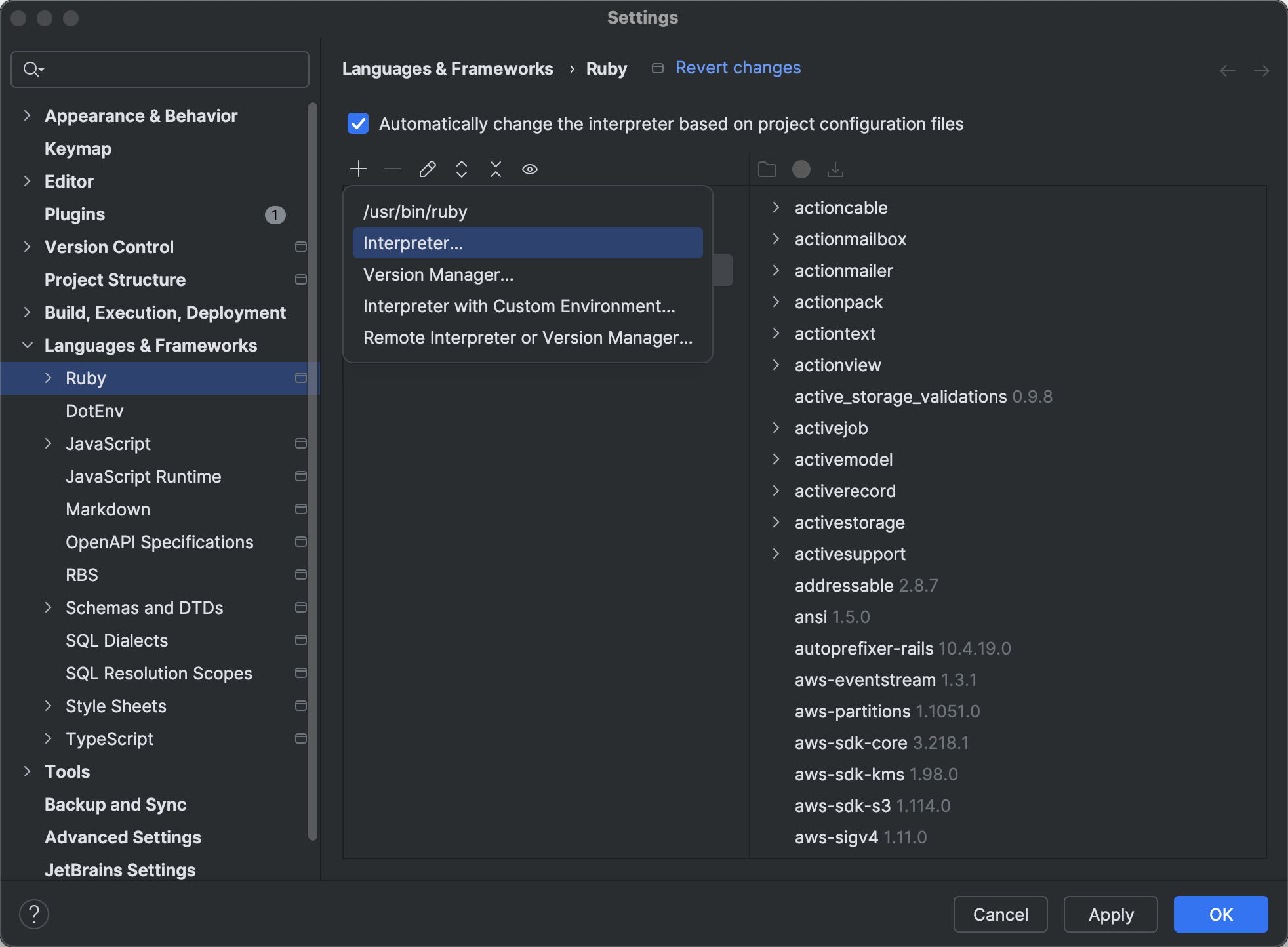Click the round gray circle icon in the gems toolbar

[x=801, y=169]
